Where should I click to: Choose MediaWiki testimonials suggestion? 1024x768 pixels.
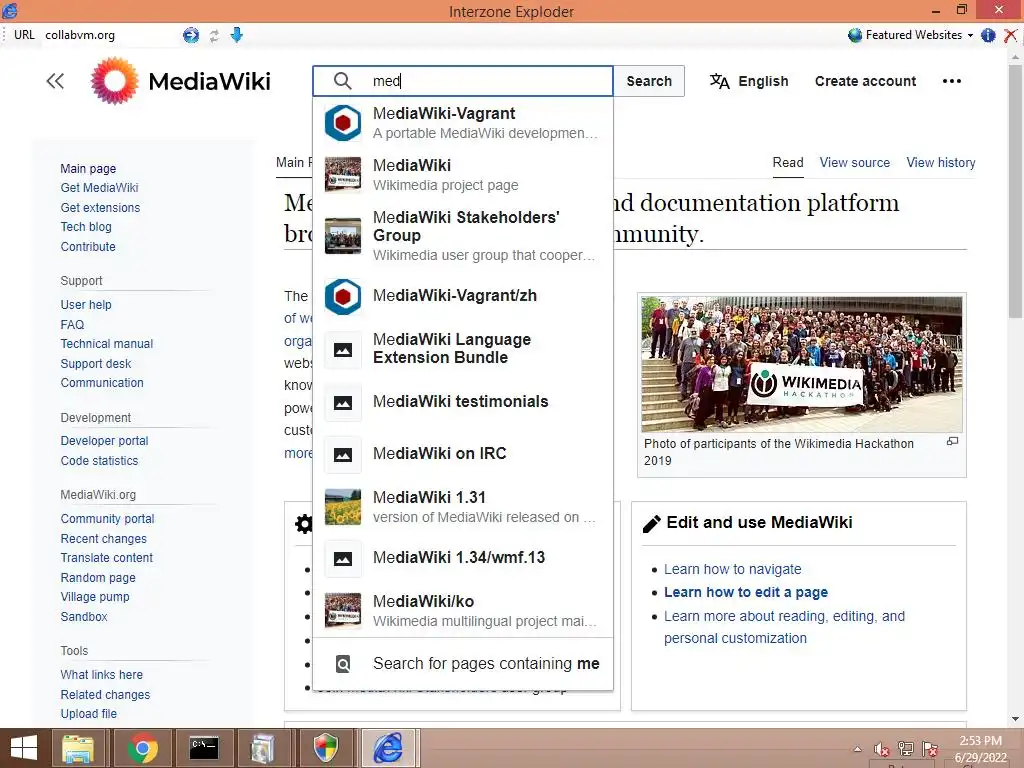click(x=463, y=402)
